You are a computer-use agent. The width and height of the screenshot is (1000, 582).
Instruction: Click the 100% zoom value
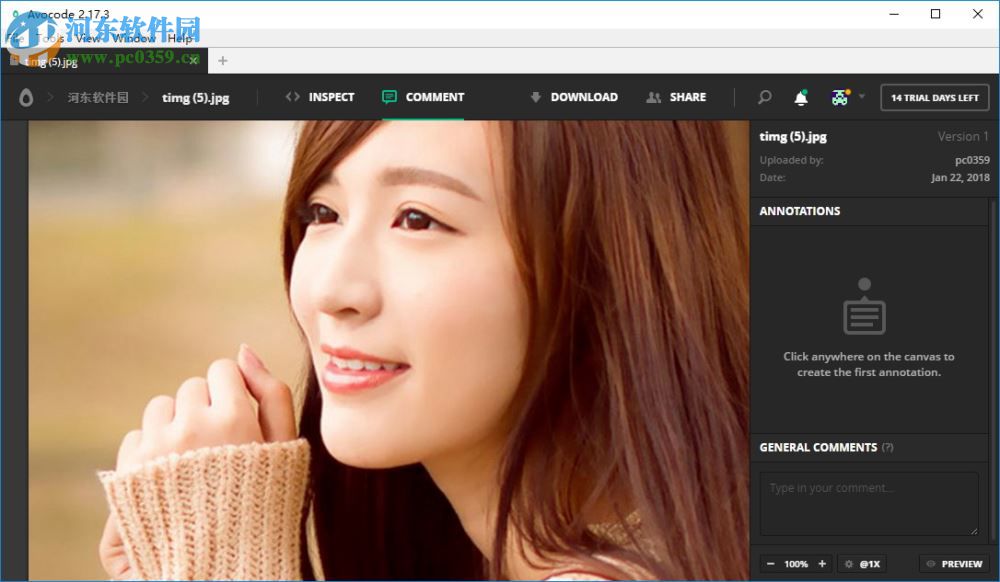click(796, 564)
